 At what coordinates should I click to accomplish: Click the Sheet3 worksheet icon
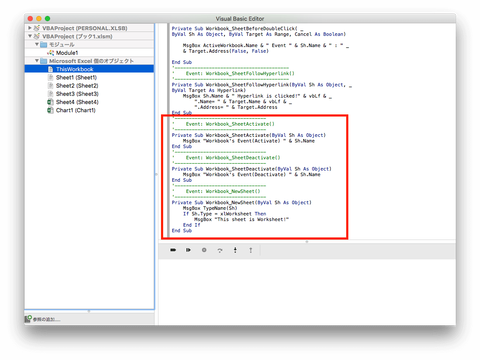50,94
